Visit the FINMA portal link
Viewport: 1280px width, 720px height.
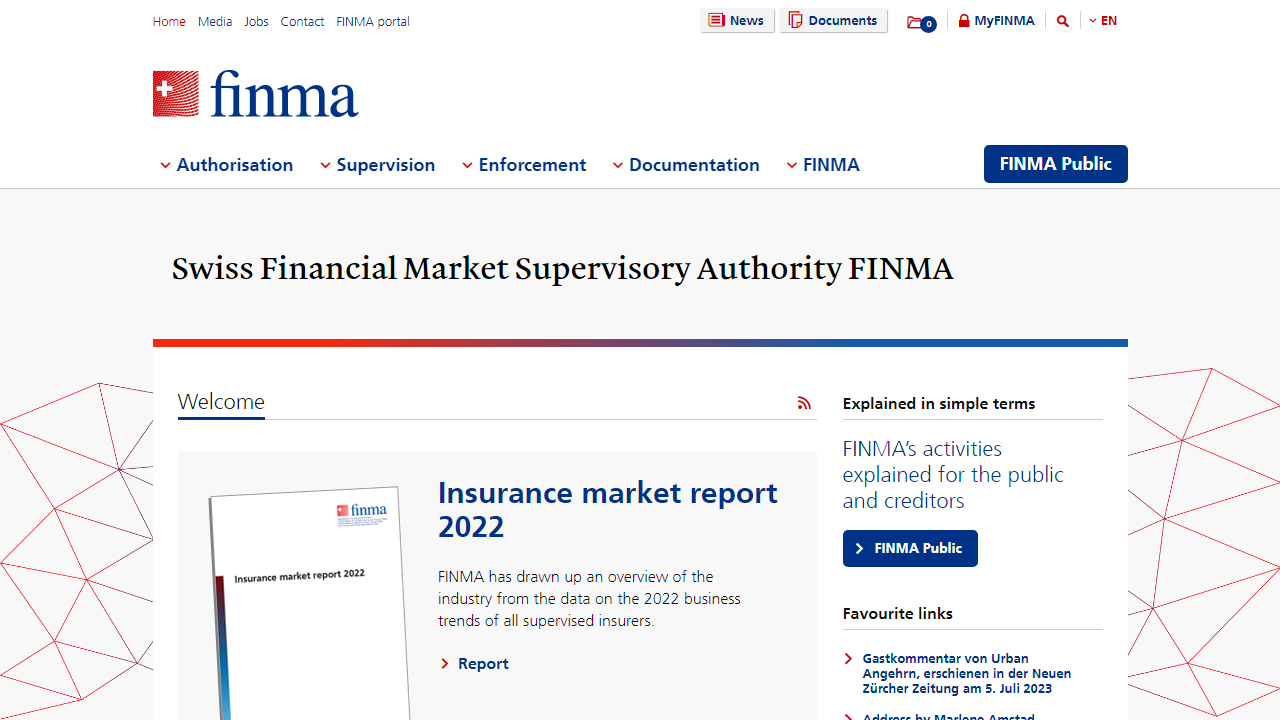372,21
